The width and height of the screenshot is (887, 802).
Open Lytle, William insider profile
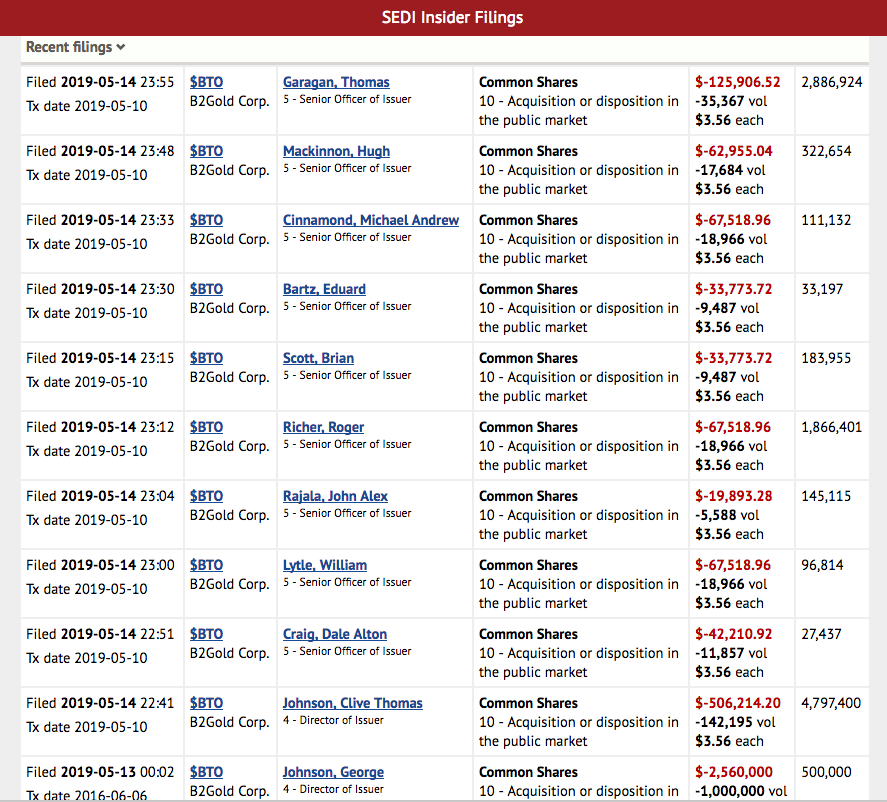click(x=324, y=565)
